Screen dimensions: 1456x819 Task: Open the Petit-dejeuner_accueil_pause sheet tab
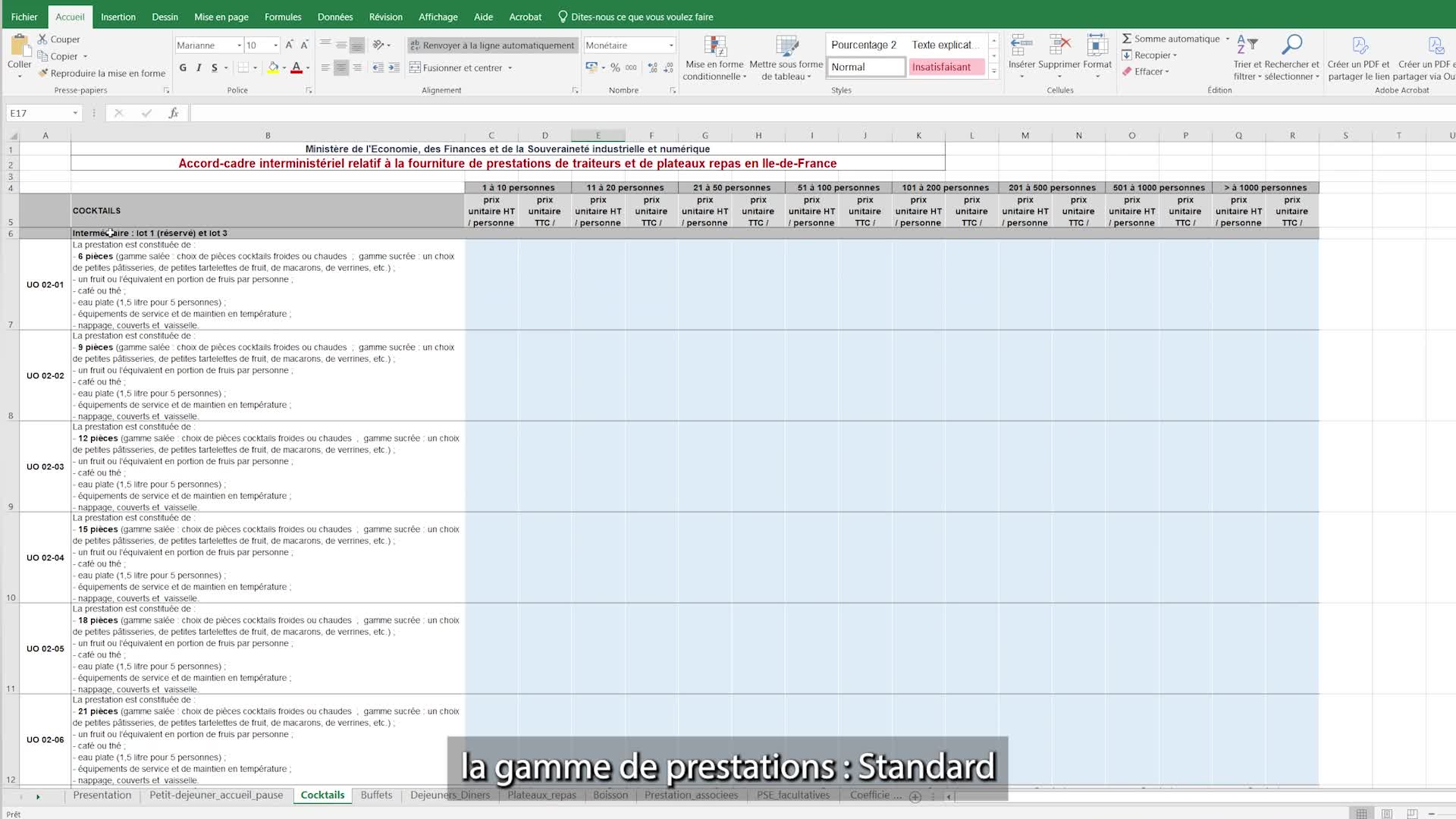click(216, 795)
